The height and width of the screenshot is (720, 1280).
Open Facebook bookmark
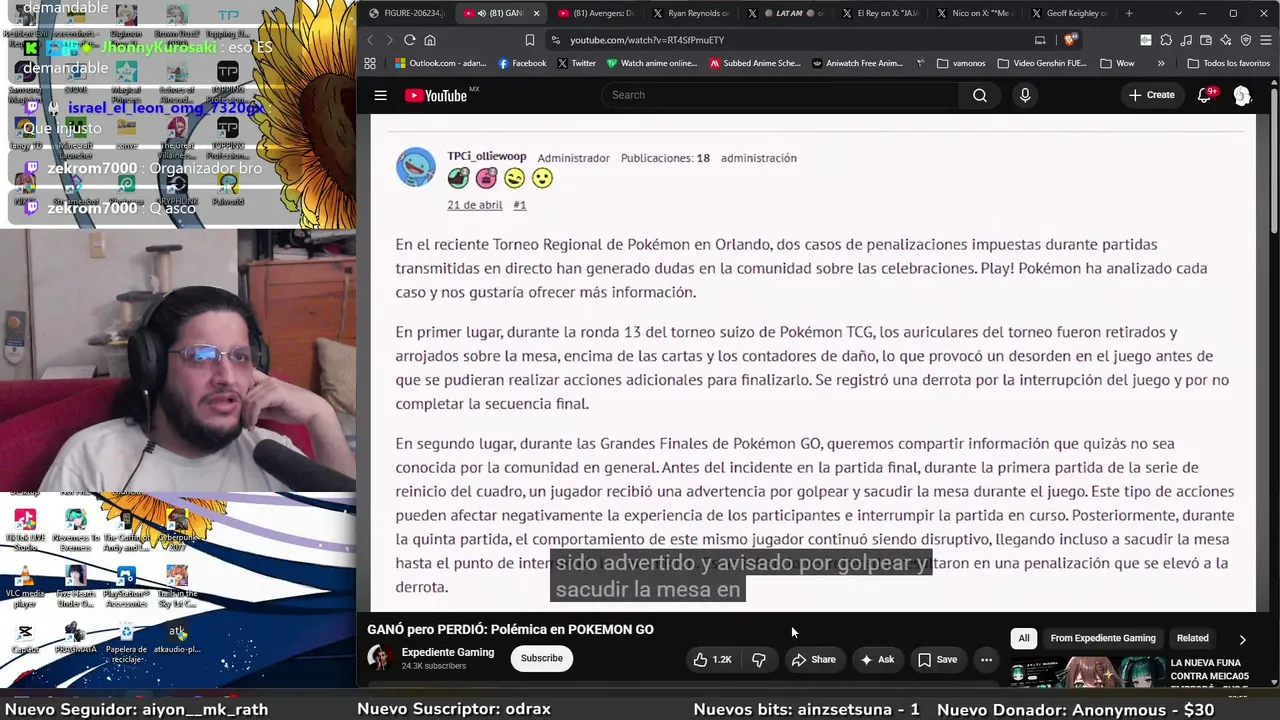522,63
